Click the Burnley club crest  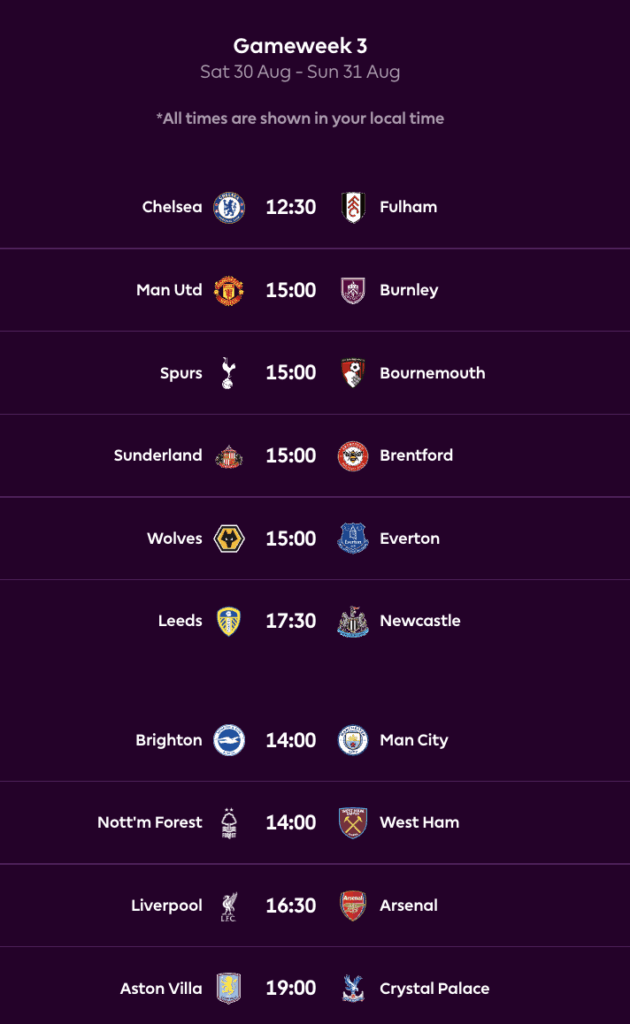coord(355,290)
